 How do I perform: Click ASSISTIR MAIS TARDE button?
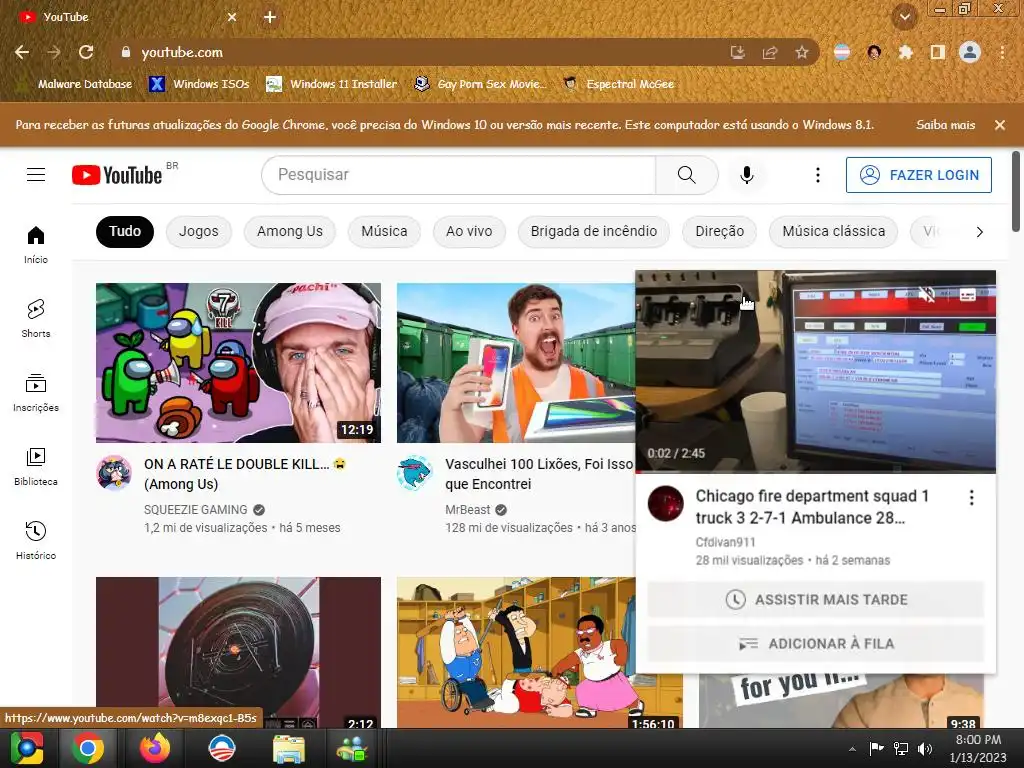click(x=816, y=600)
